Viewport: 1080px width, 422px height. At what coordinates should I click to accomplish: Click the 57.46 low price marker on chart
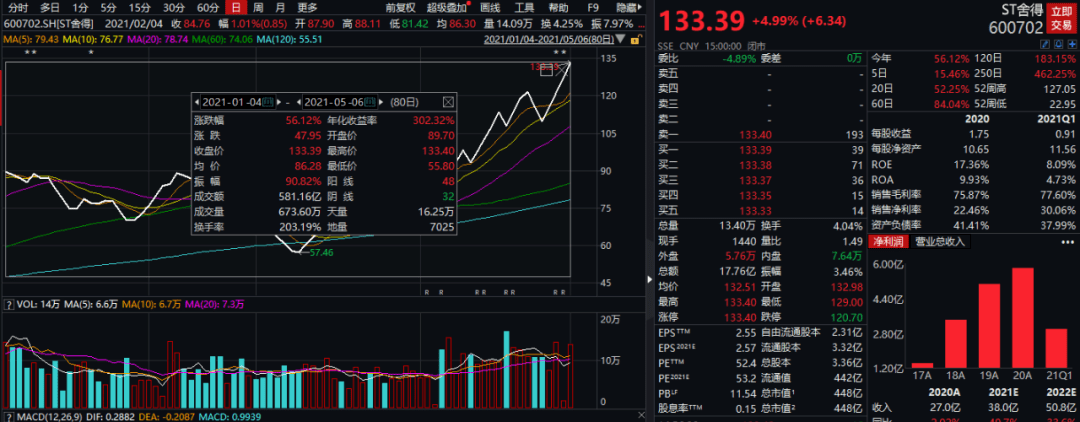322,253
